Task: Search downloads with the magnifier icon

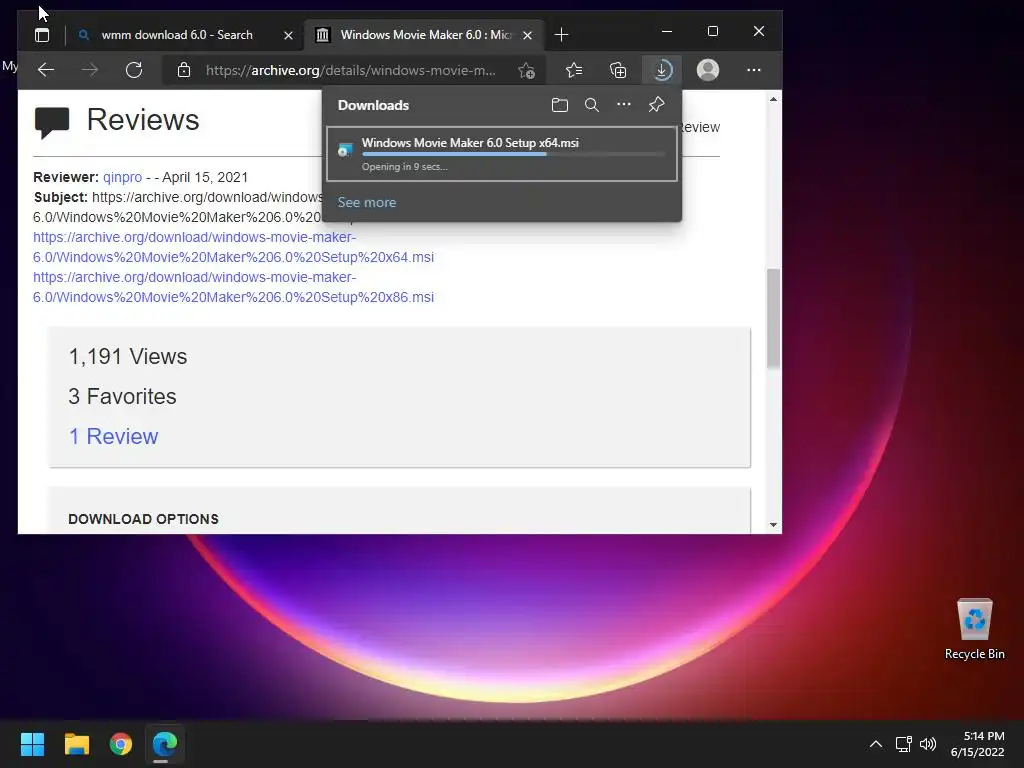Action: click(x=592, y=104)
